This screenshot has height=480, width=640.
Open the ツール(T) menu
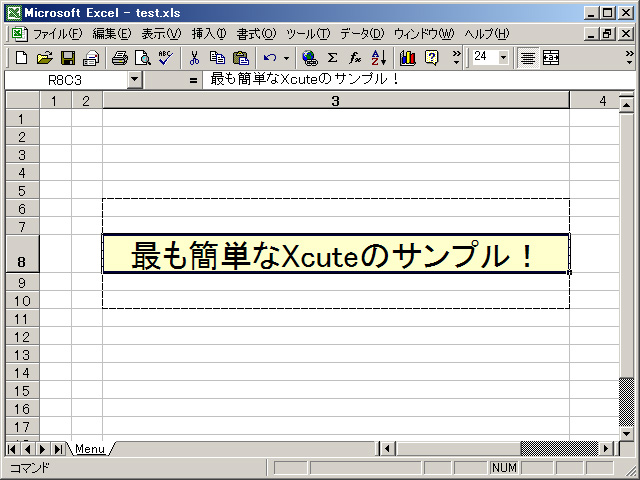pyautogui.click(x=308, y=34)
